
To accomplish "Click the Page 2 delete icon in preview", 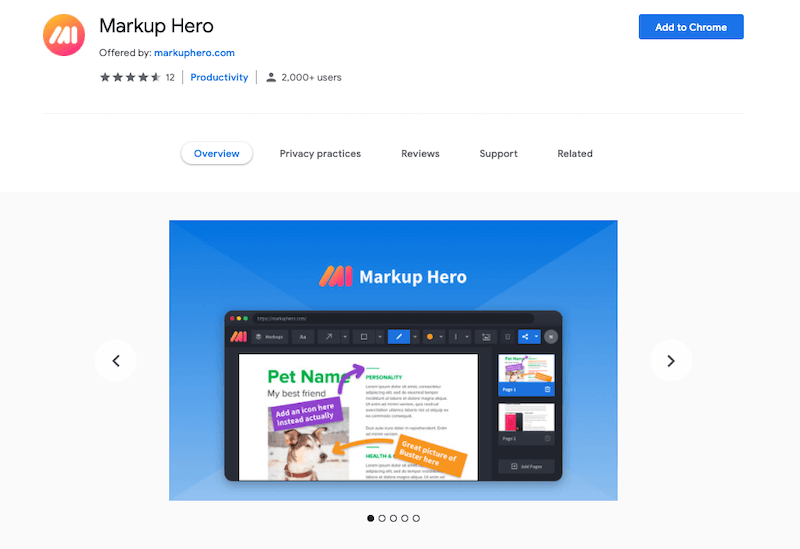I will coord(547,438).
